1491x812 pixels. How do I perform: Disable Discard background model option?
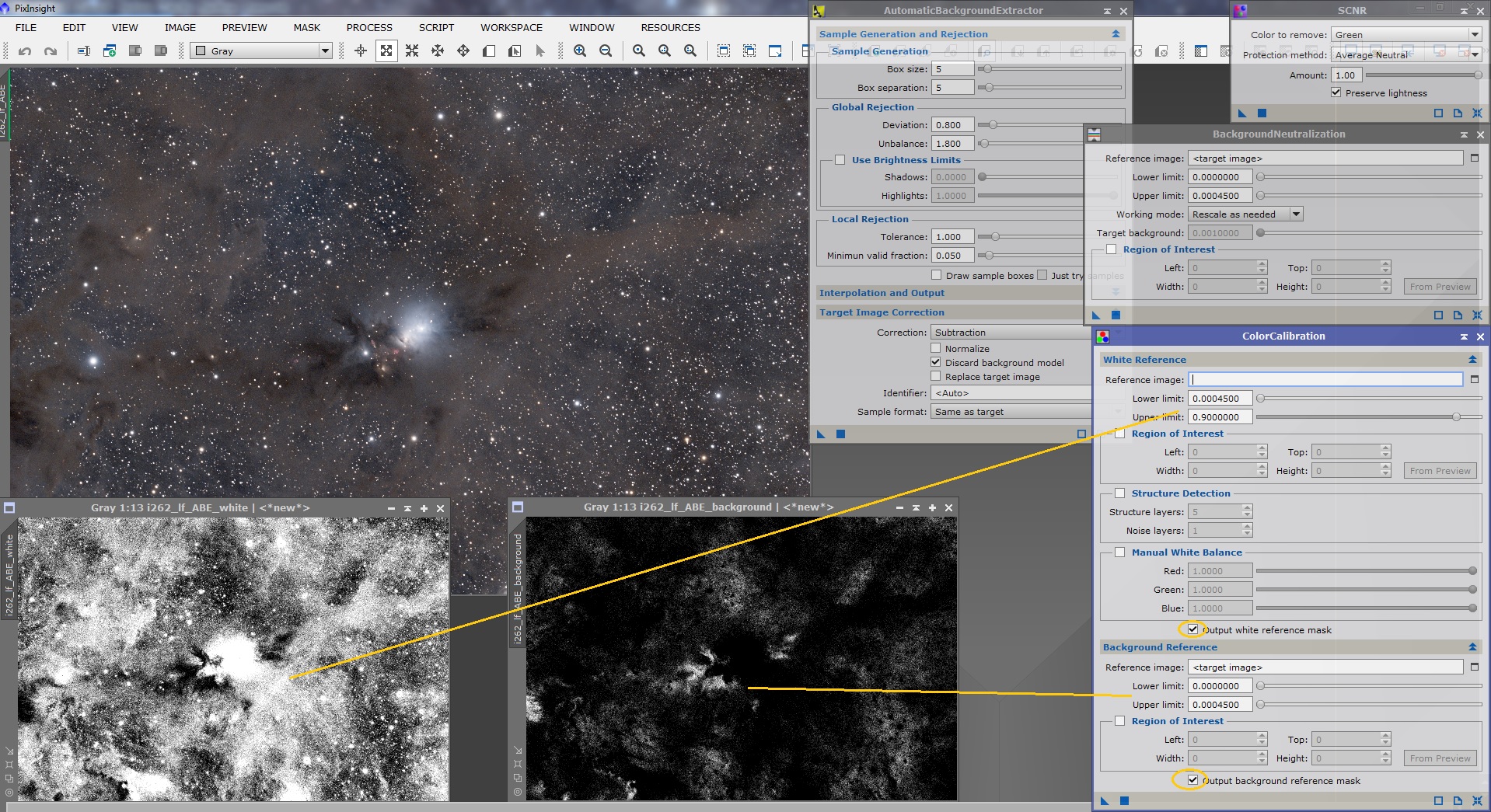(x=936, y=362)
